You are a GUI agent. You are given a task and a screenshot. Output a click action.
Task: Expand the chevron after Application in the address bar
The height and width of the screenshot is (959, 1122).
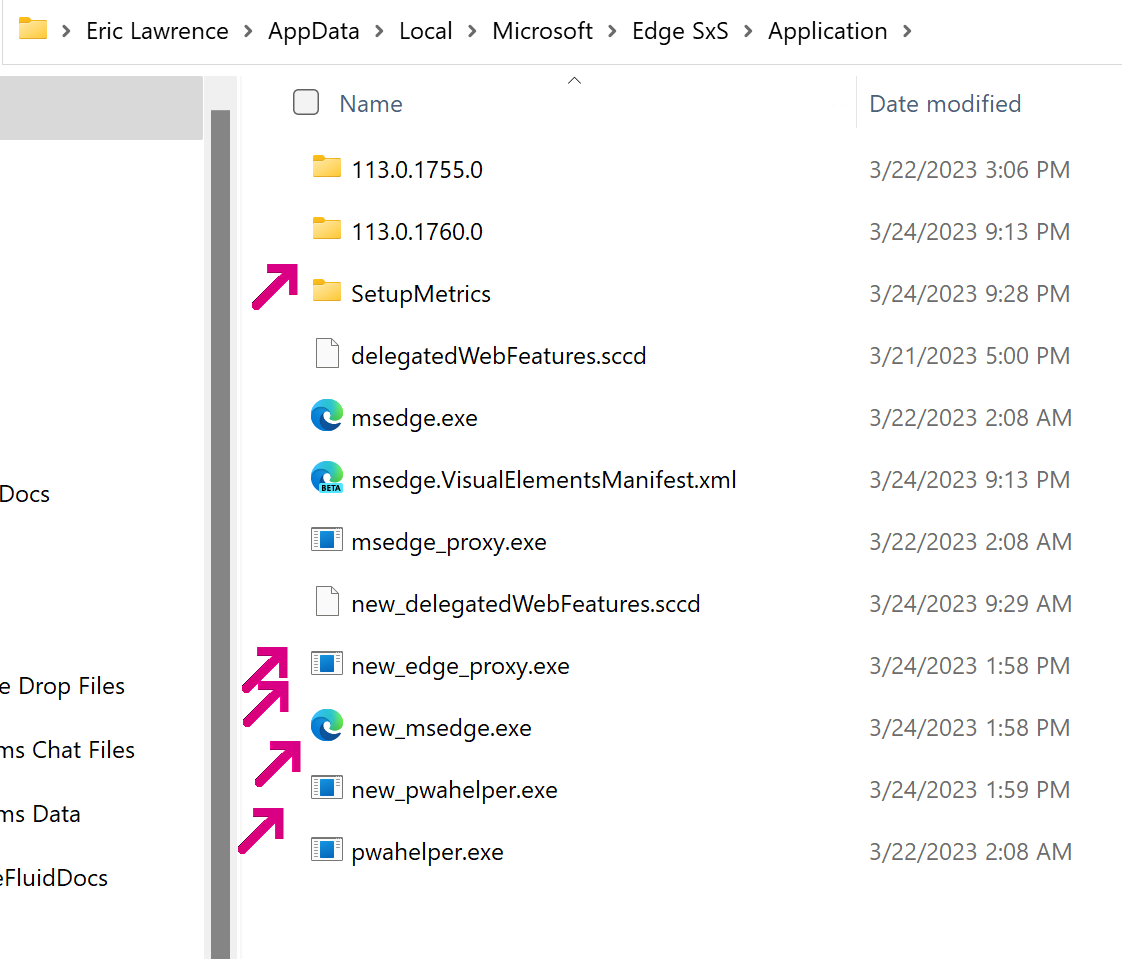[x=907, y=31]
